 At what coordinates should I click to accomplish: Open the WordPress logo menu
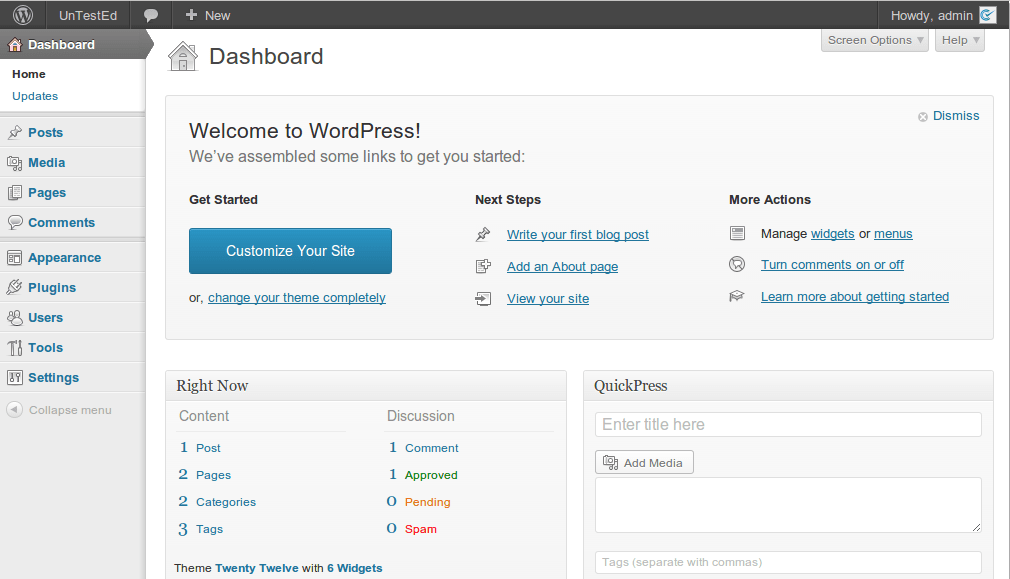tap(23, 15)
